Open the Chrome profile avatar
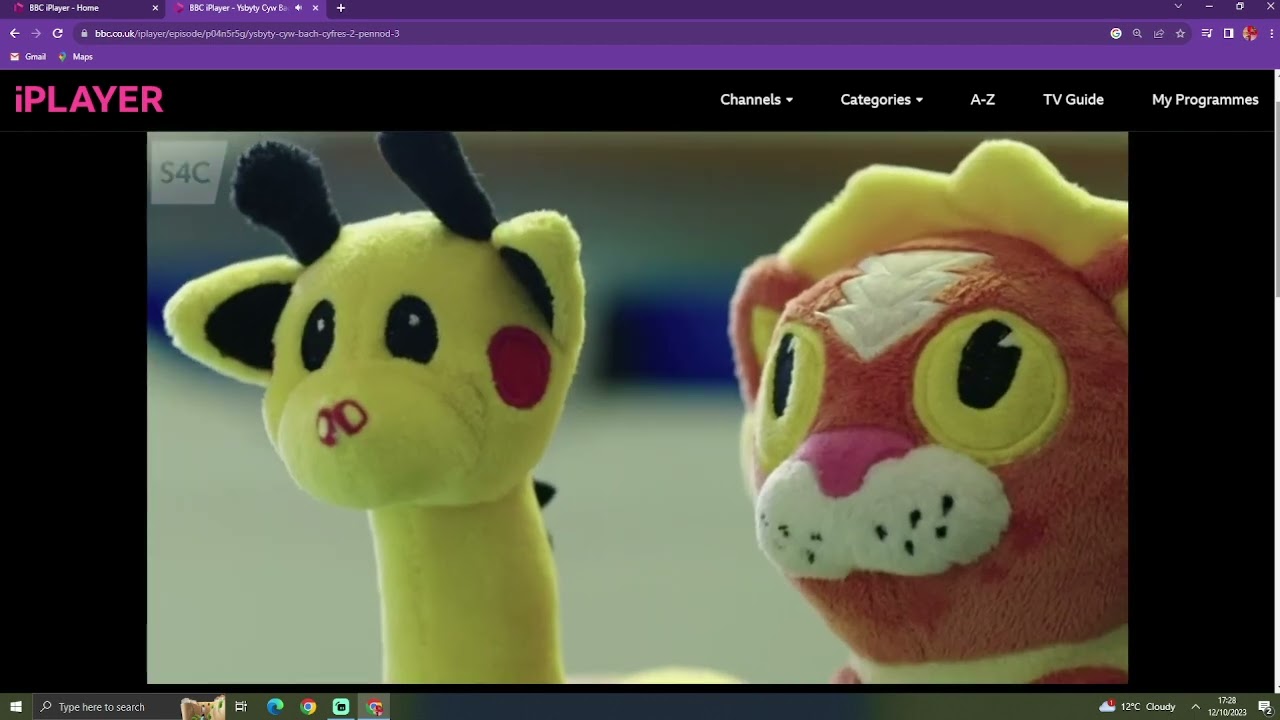The width and height of the screenshot is (1280, 720). 1250,33
